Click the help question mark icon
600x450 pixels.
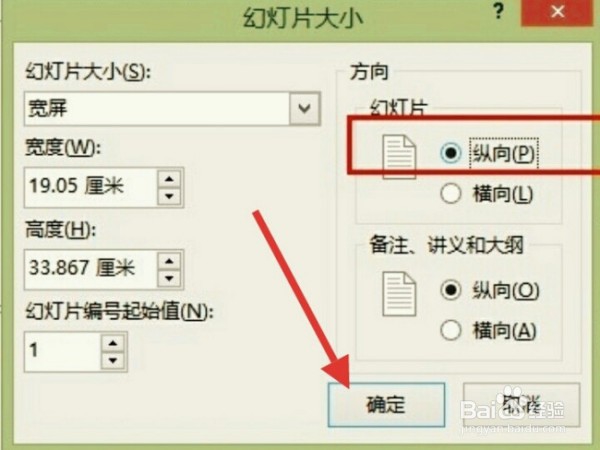498,11
